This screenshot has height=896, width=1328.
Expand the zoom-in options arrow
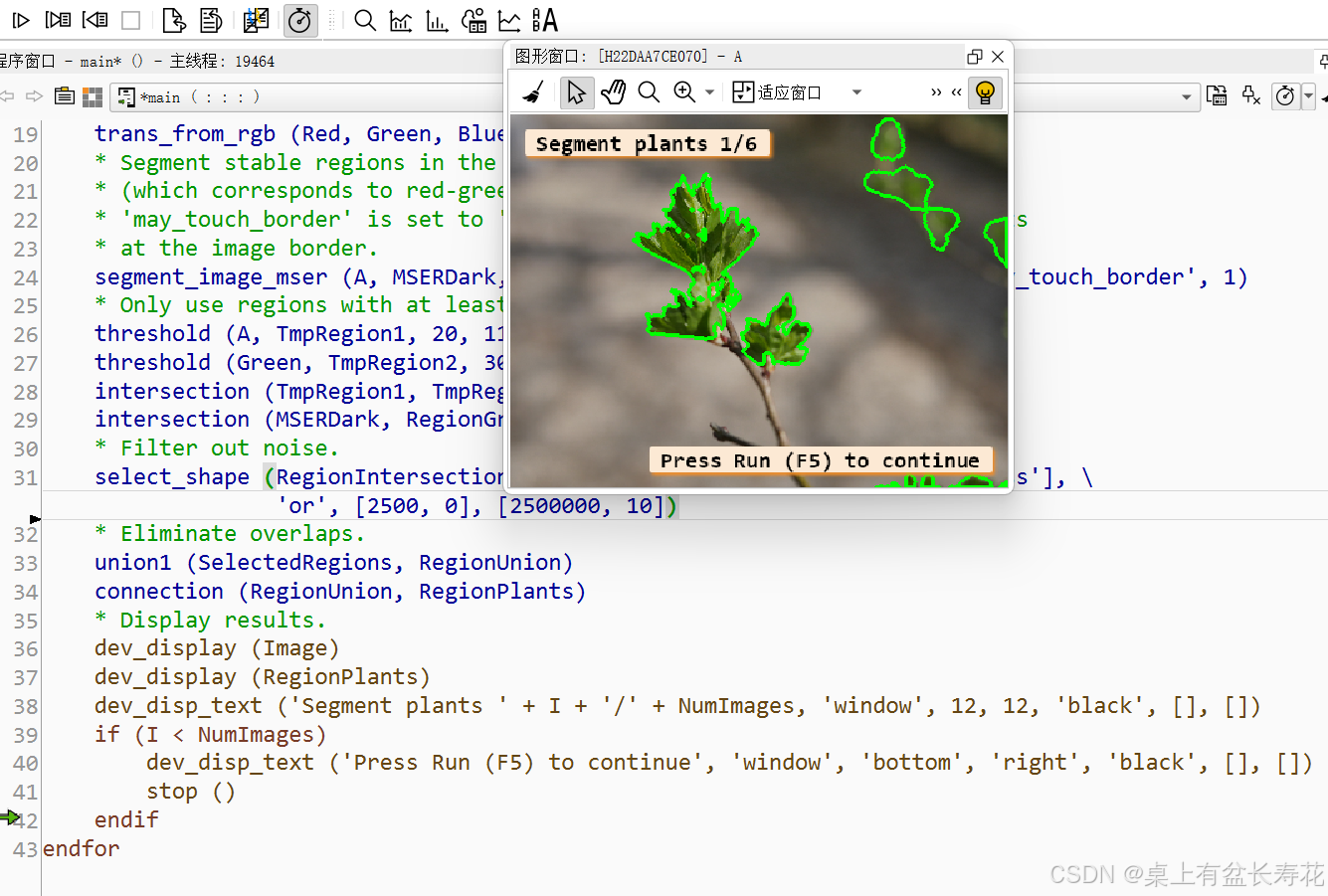tap(709, 92)
